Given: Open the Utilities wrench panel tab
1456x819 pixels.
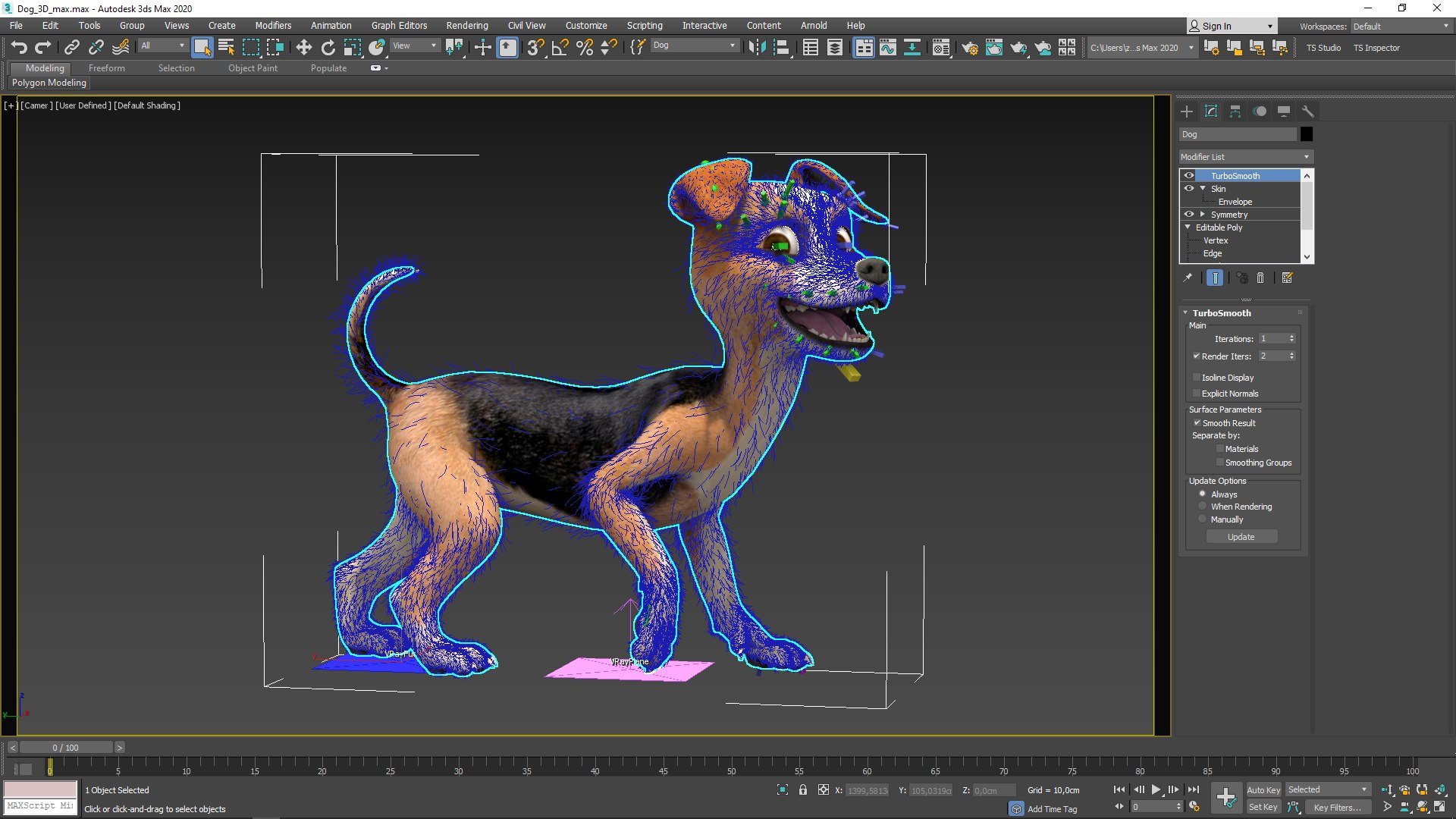Looking at the screenshot, I should [1307, 111].
